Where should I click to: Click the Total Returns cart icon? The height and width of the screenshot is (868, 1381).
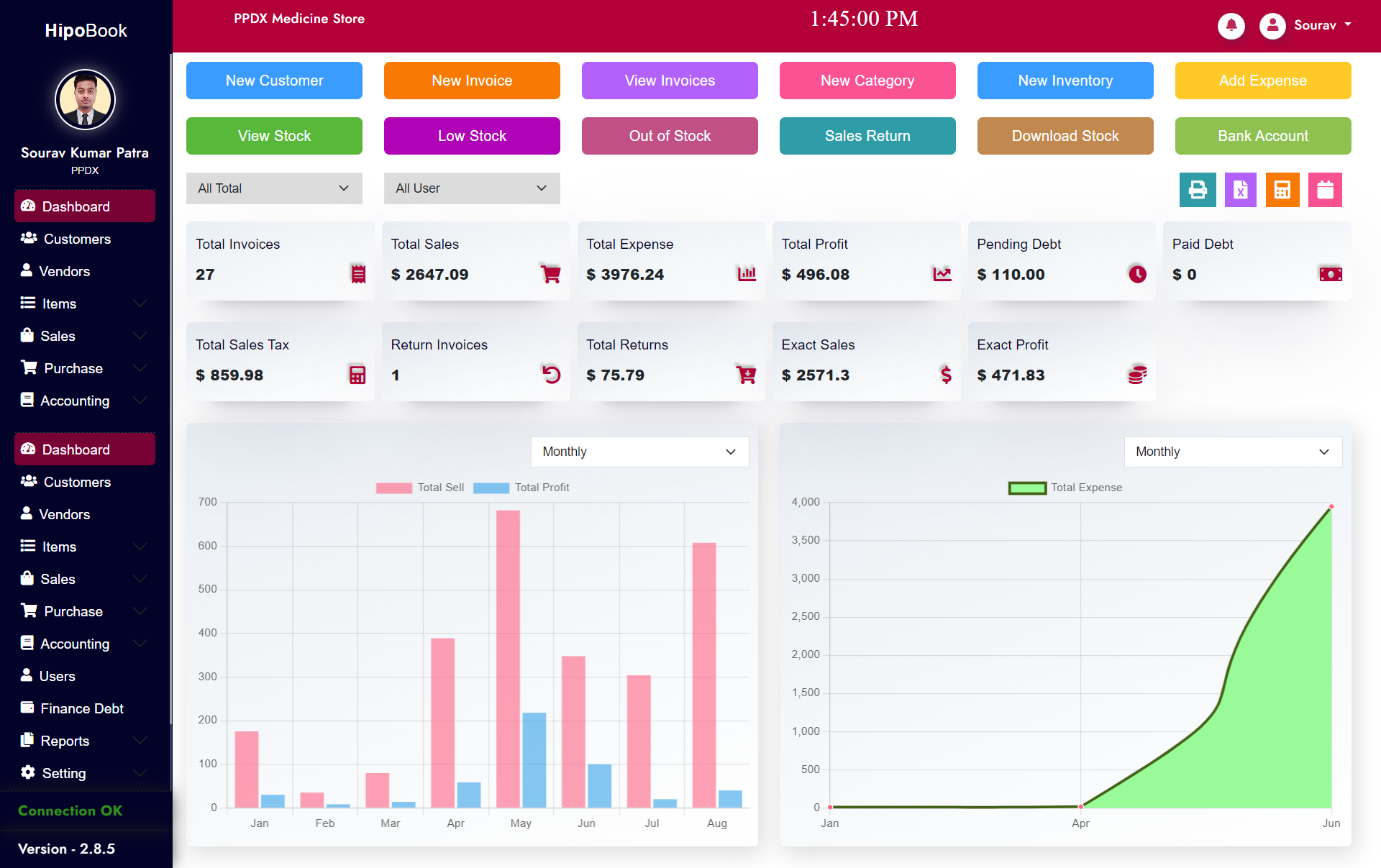coord(746,375)
